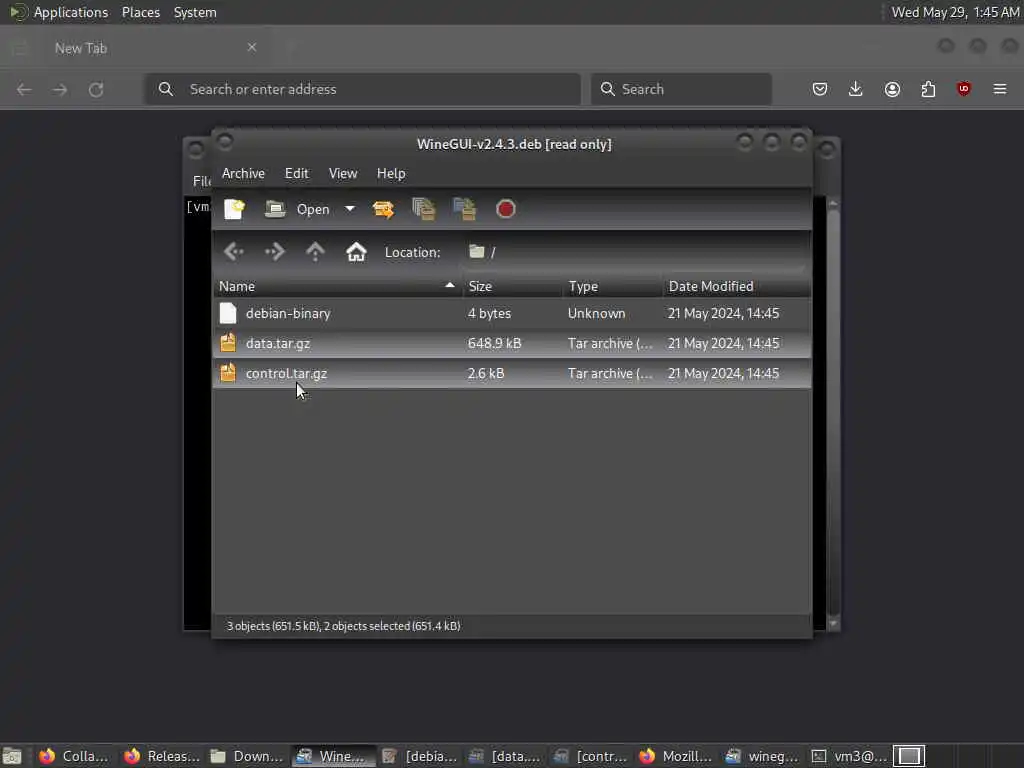Click the data.tar.gz archive icon
Screen dimensions: 1024x768
[x=228, y=343]
